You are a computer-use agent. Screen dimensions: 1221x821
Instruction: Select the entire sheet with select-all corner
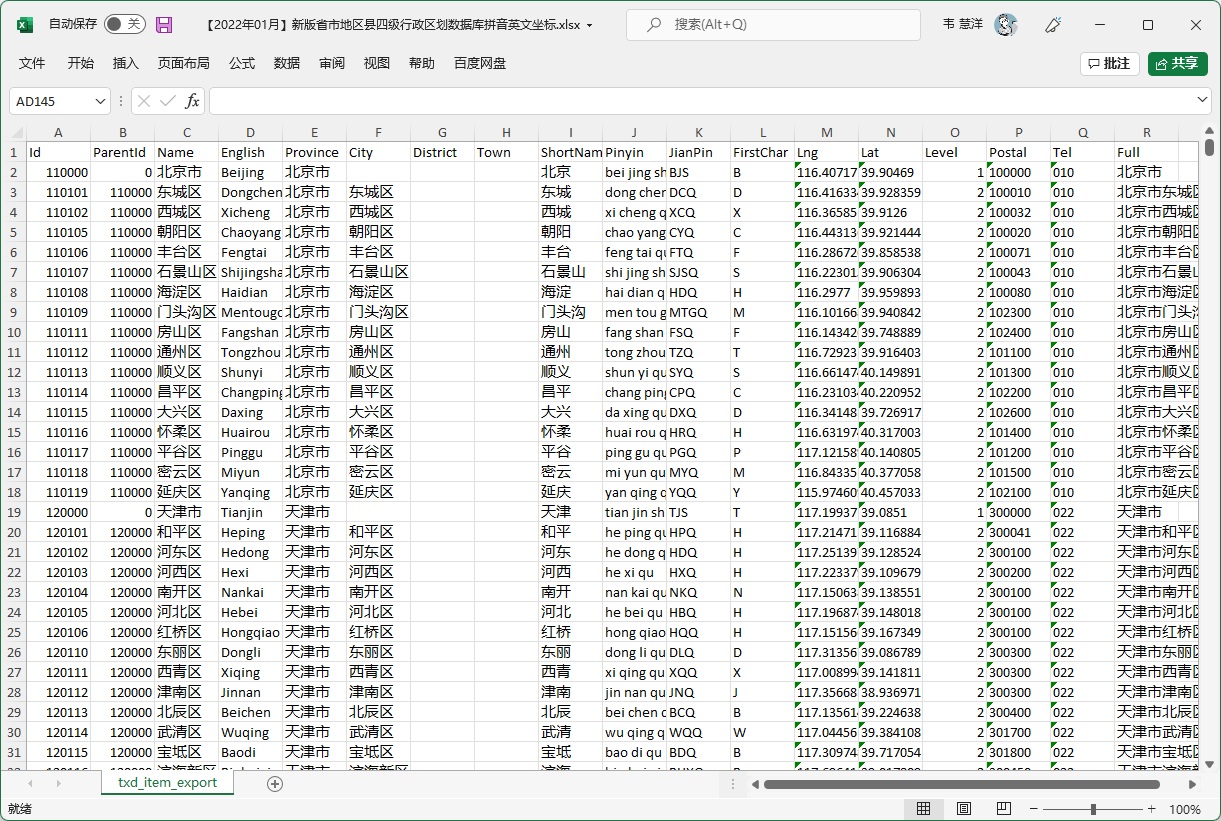click(x=15, y=132)
